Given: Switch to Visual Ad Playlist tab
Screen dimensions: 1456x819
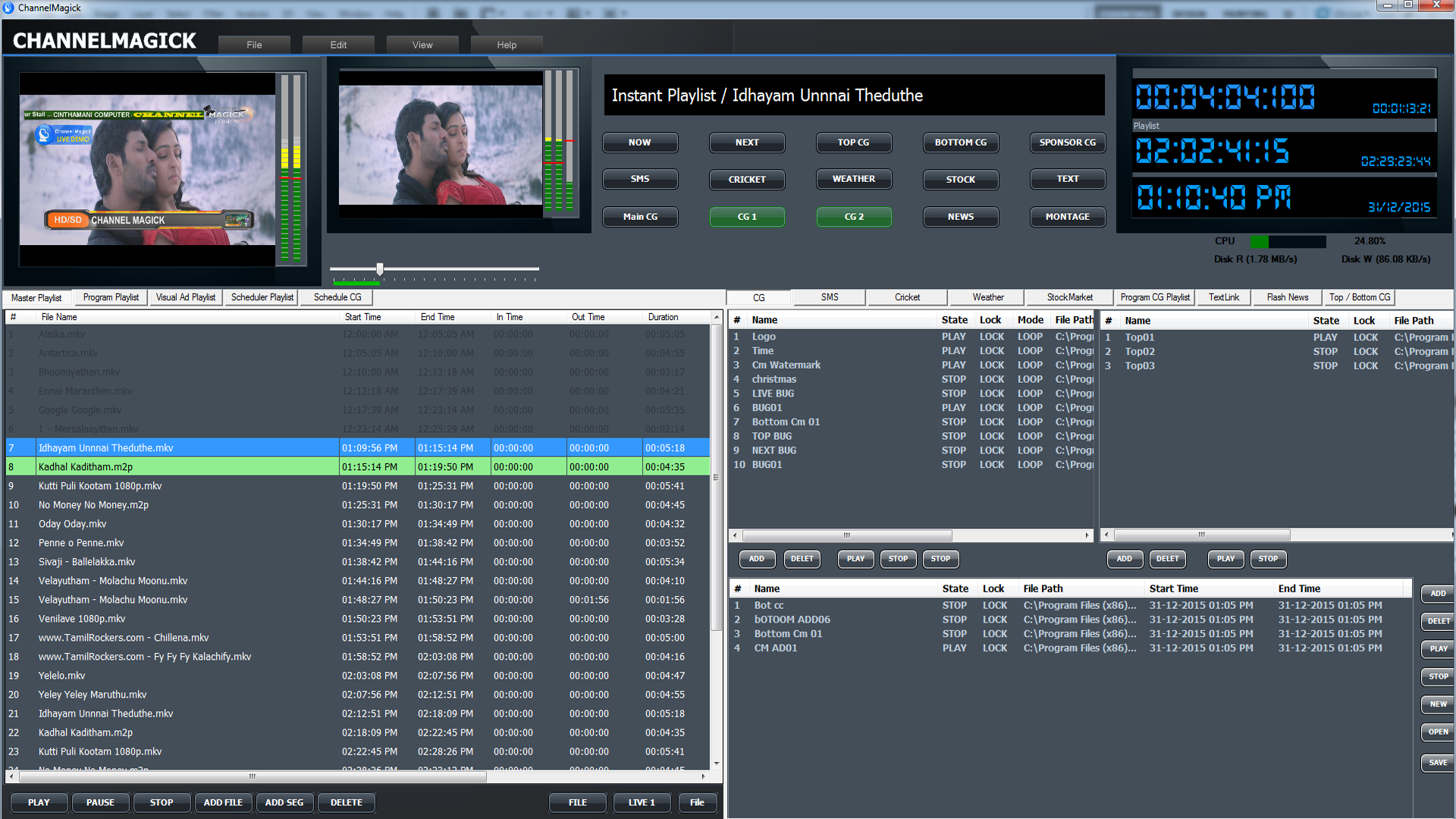Looking at the screenshot, I should pos(186,297).
